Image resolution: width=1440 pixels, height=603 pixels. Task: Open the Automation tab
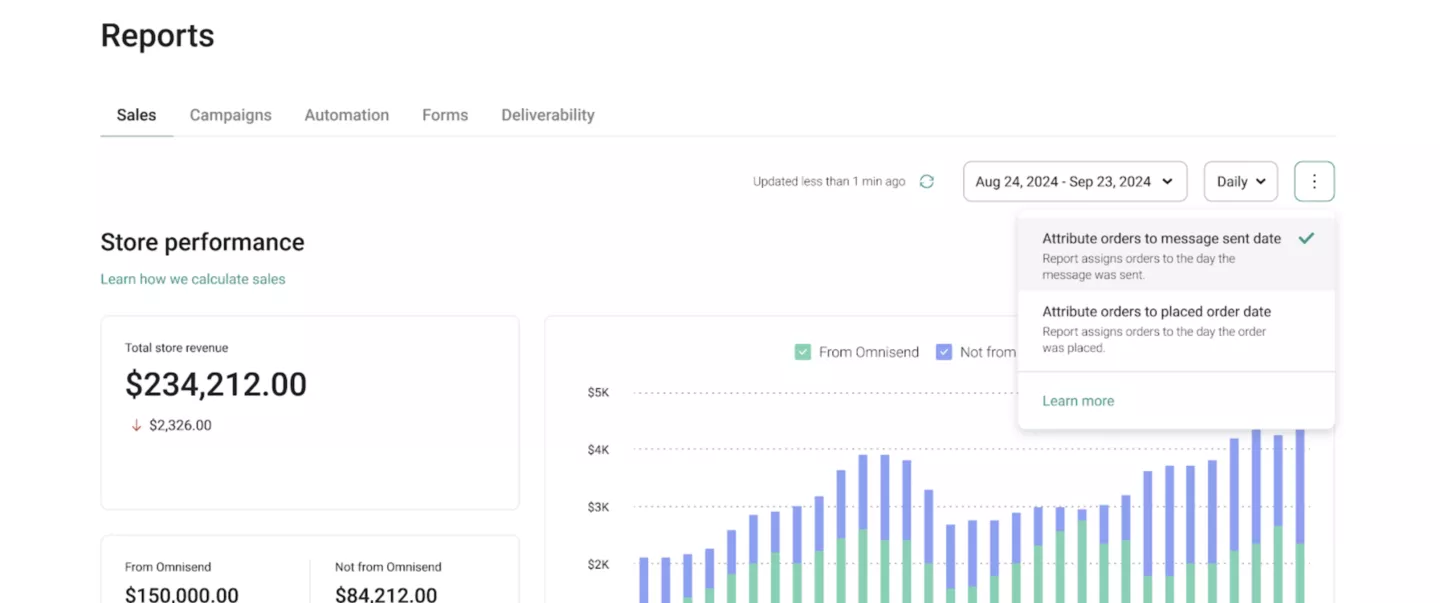347,115
